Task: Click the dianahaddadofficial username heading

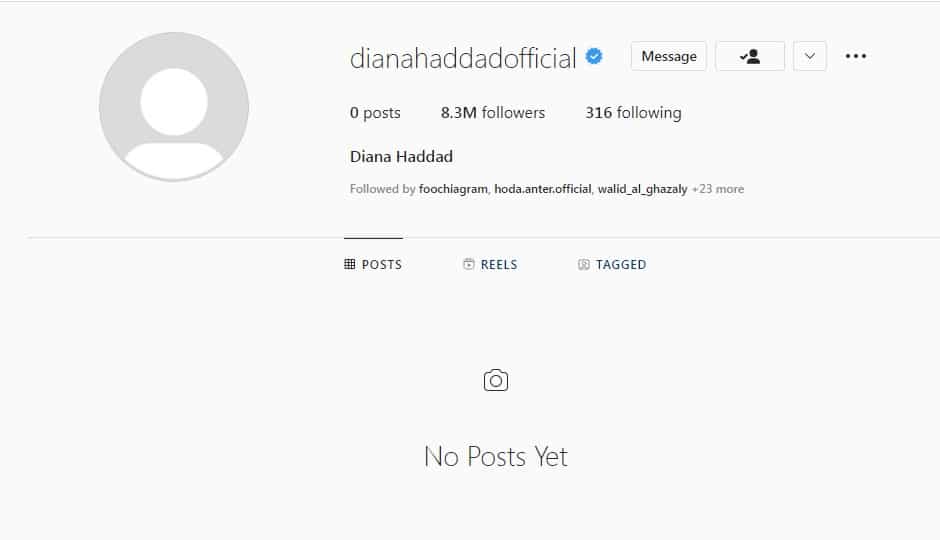Action: tap(463, 59)
